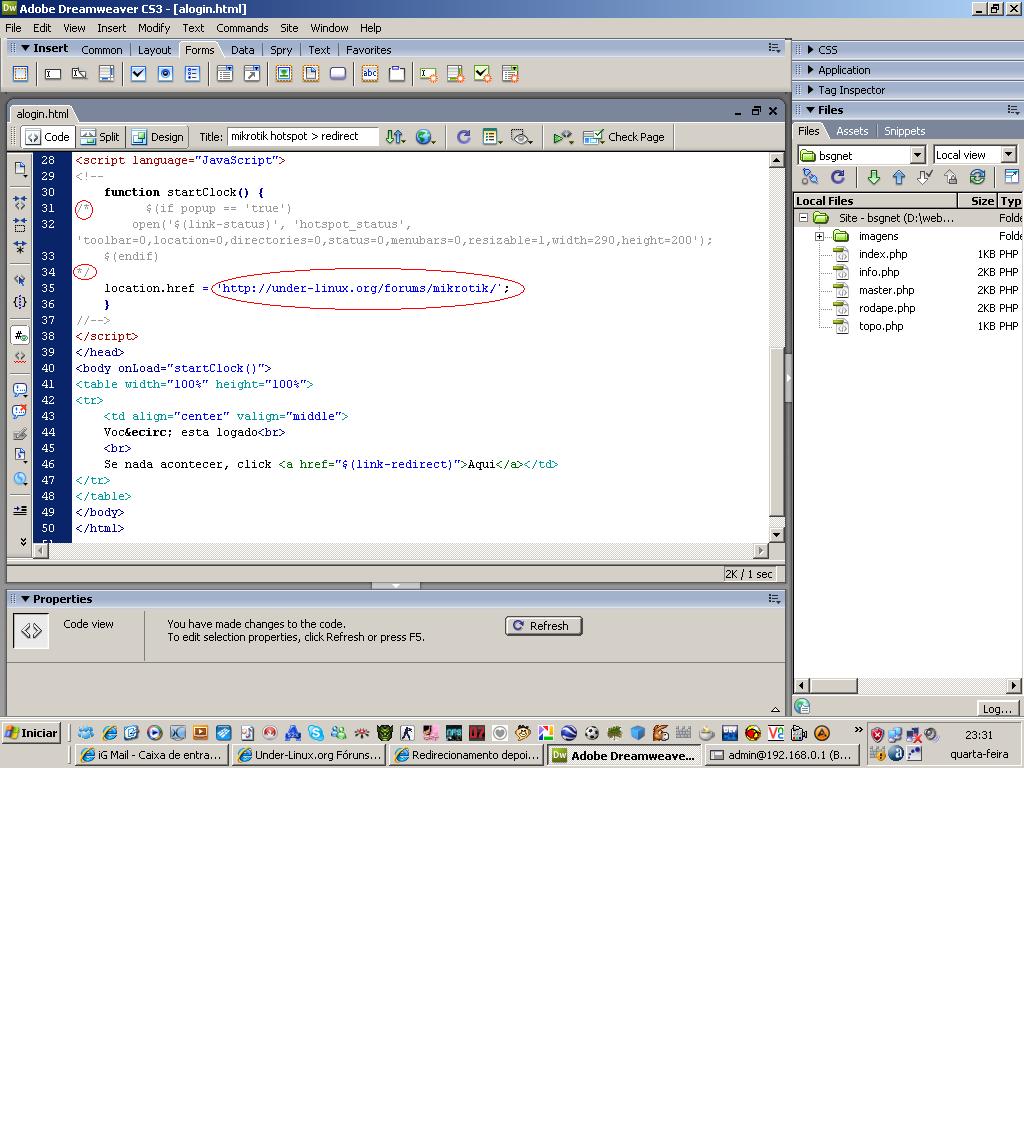Collapse the Properties panel

click(x=25, y=599)
